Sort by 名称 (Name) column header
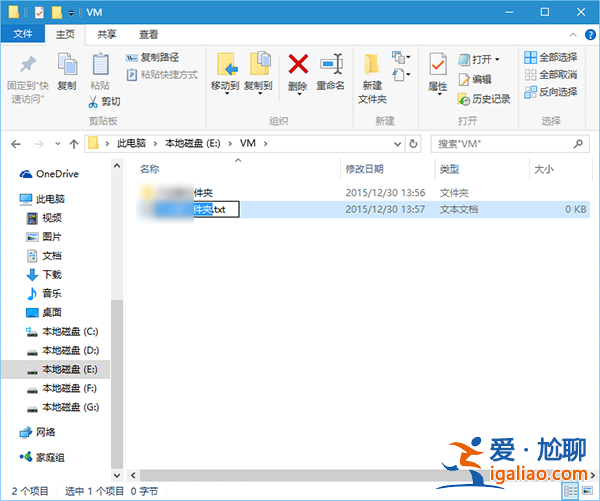Viewport: 600px width, 501px height. 149,169
